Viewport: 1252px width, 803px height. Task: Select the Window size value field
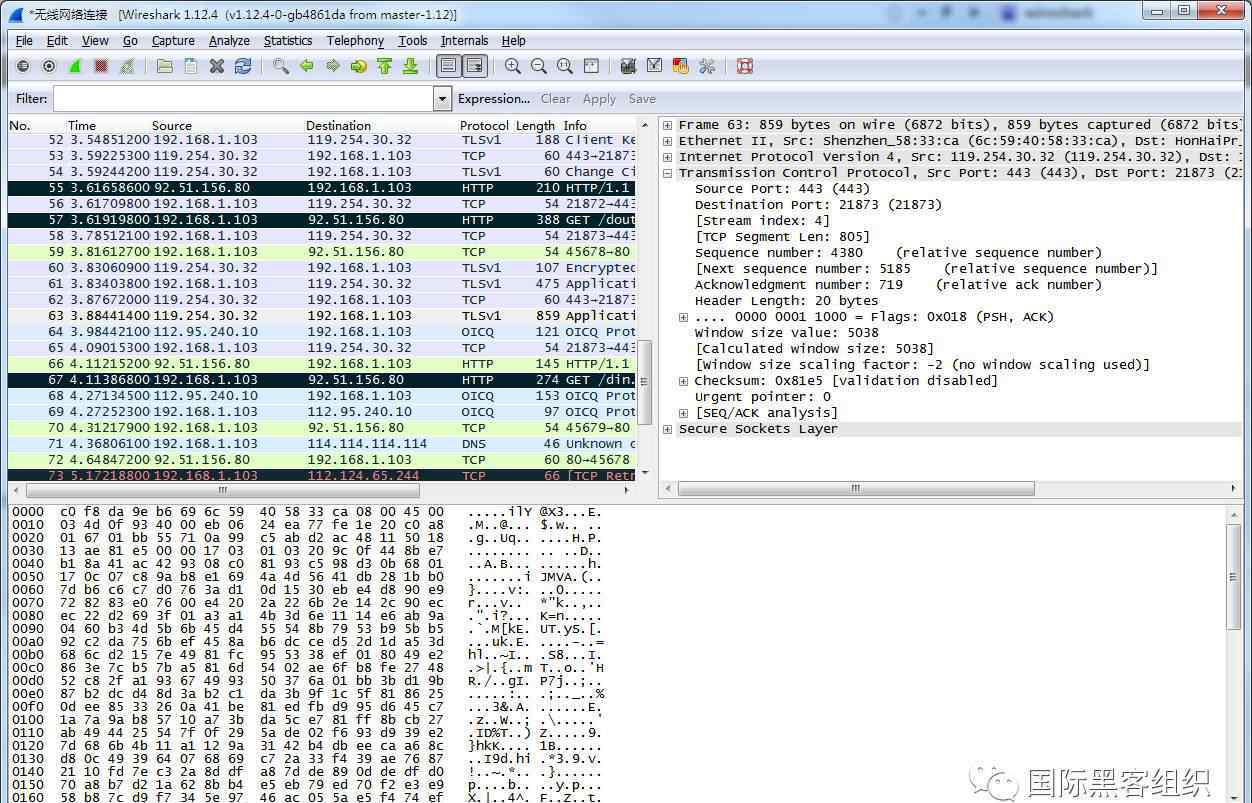click(786, 333)
